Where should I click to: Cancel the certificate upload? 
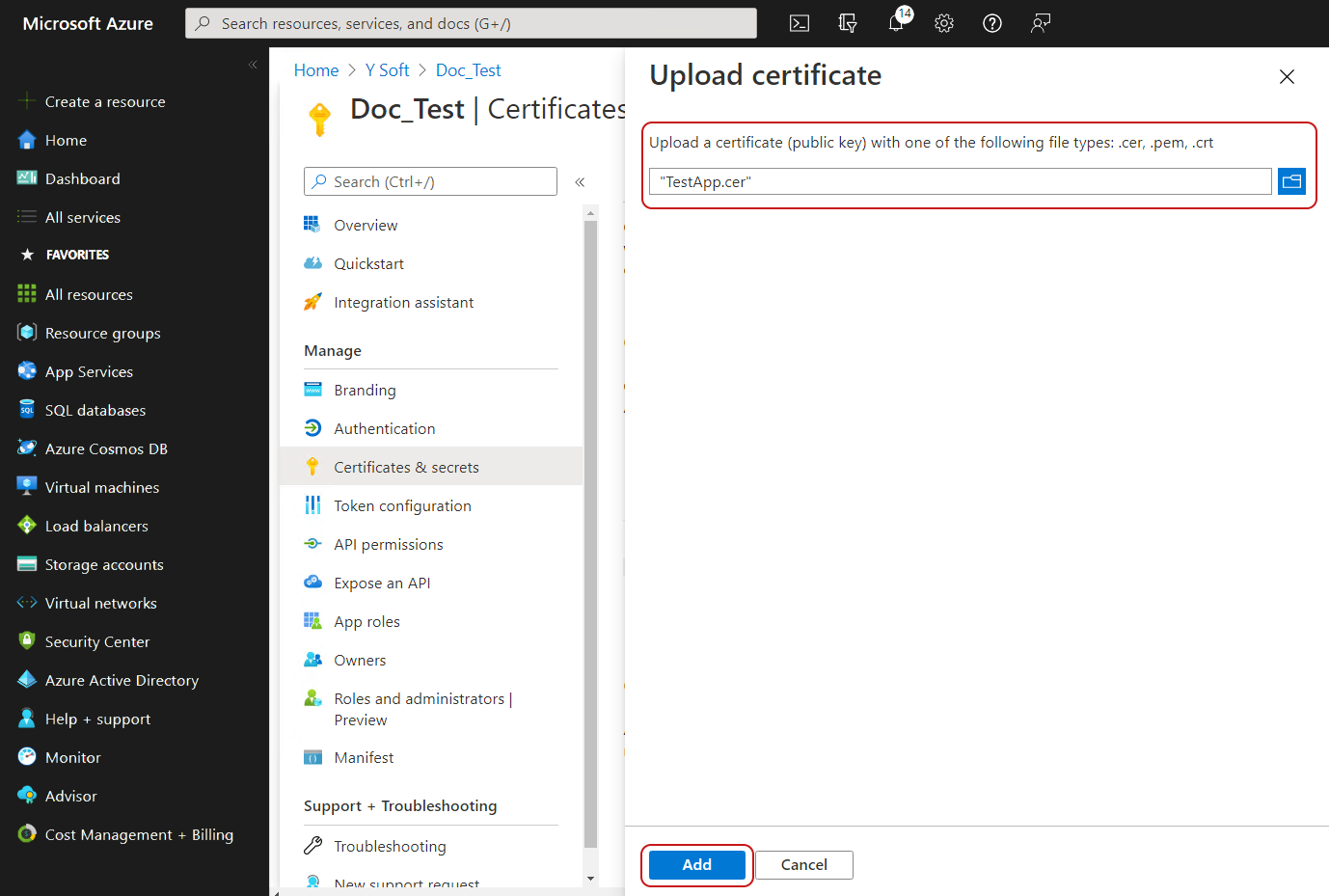click(803, 865)
